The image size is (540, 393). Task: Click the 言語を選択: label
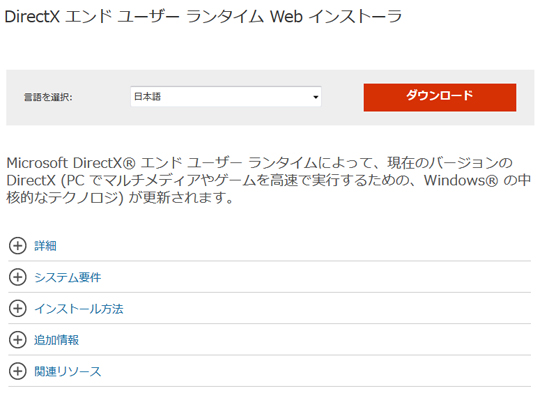tap(48, 97)
